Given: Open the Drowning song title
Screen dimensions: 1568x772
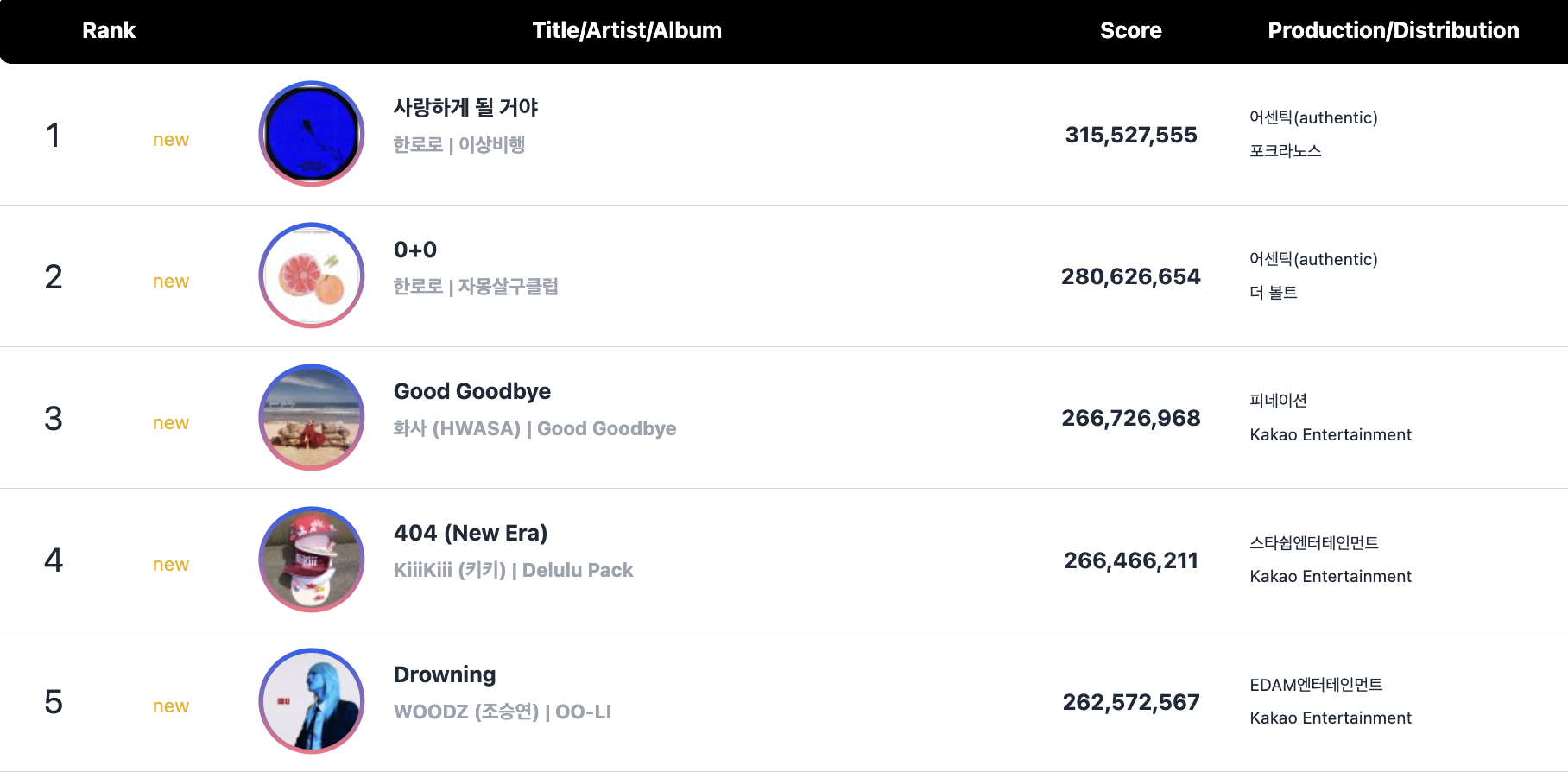Looking at the screenshot, I should tap(445, 674).
